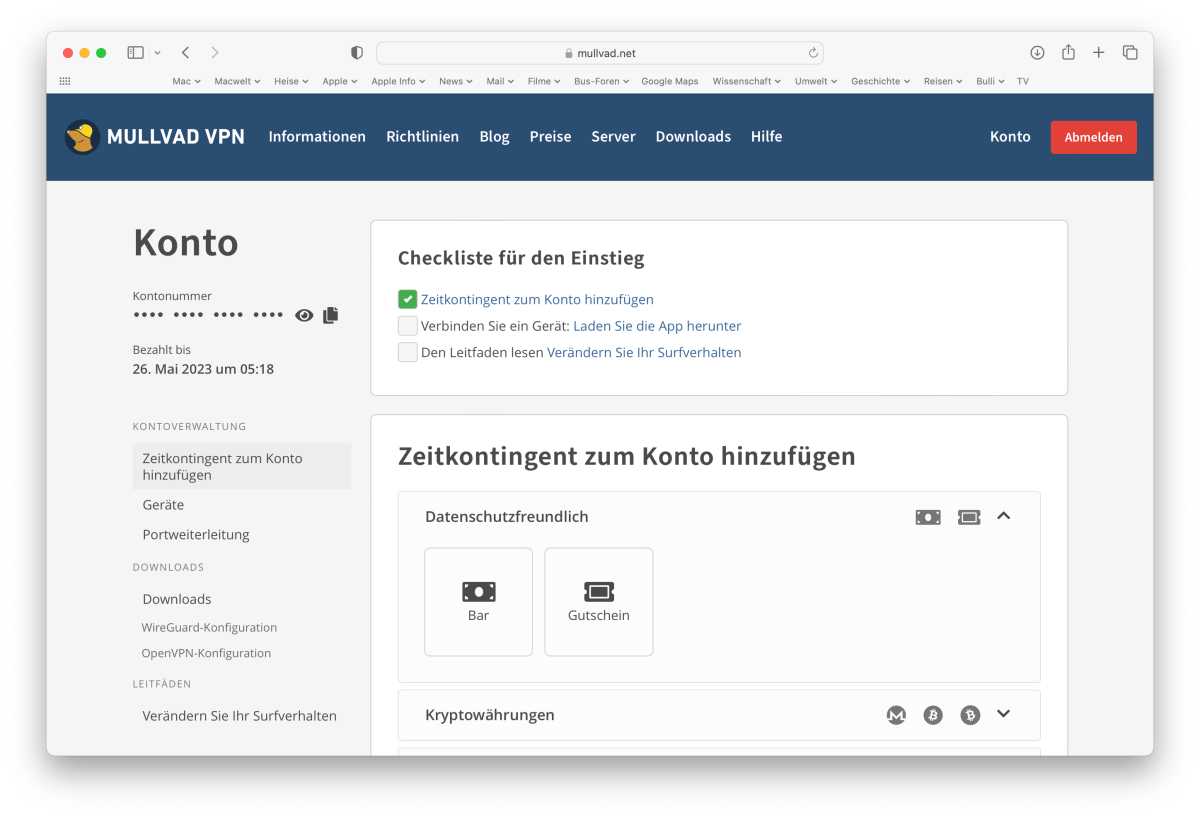Select the Gutschein payment option
This screenshot has width=1200, height=817.
click(598, 602)
